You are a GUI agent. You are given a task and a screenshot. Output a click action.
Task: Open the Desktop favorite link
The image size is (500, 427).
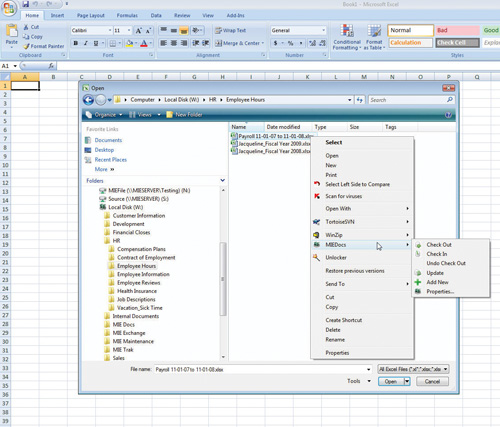pos(104,150)
